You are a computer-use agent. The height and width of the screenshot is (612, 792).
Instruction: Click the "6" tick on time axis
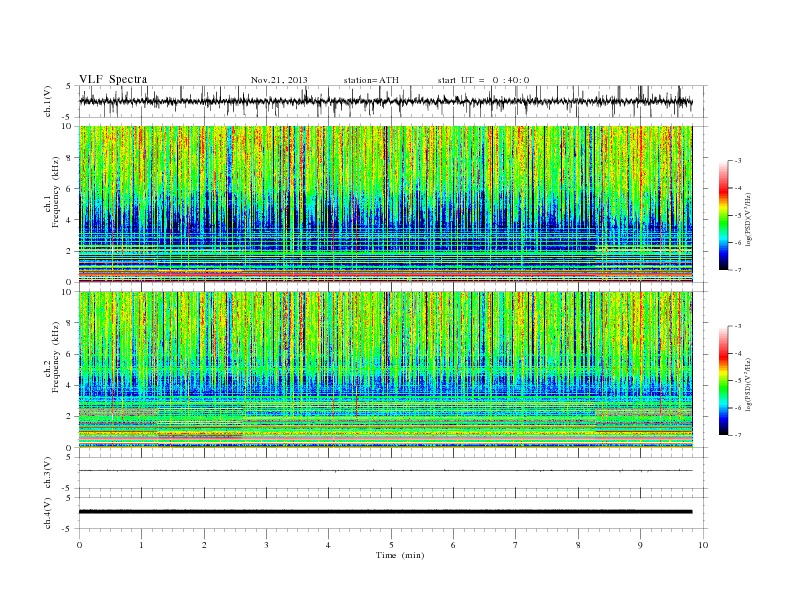pos(453,545)
